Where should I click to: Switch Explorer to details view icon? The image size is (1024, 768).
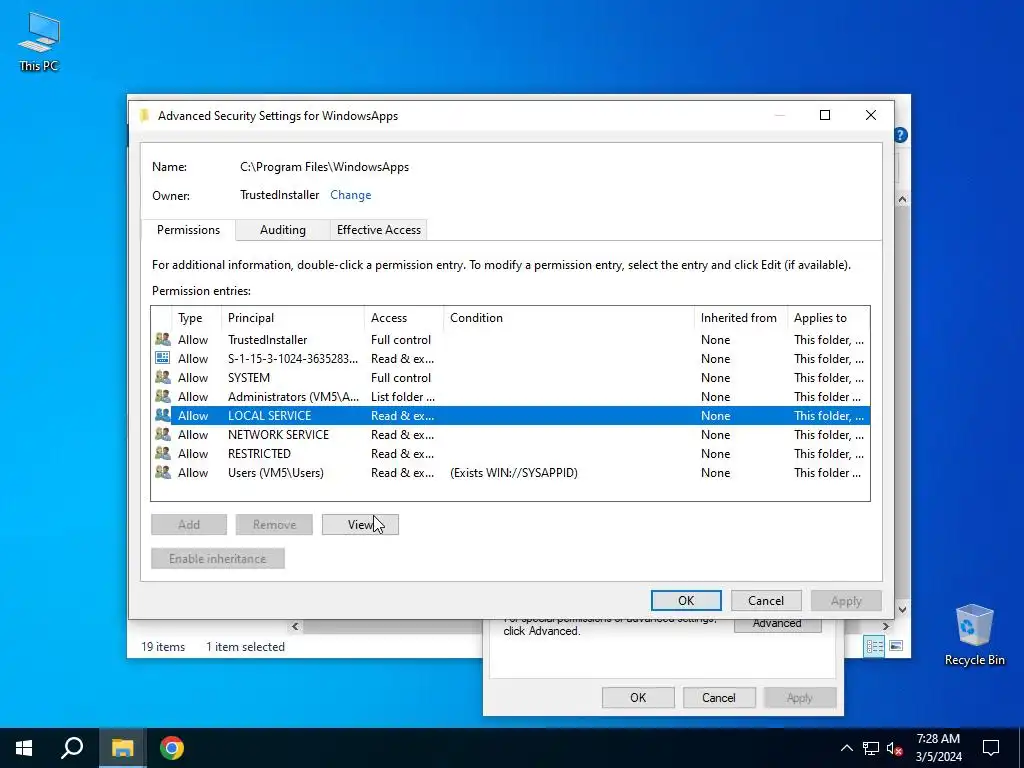874,647
